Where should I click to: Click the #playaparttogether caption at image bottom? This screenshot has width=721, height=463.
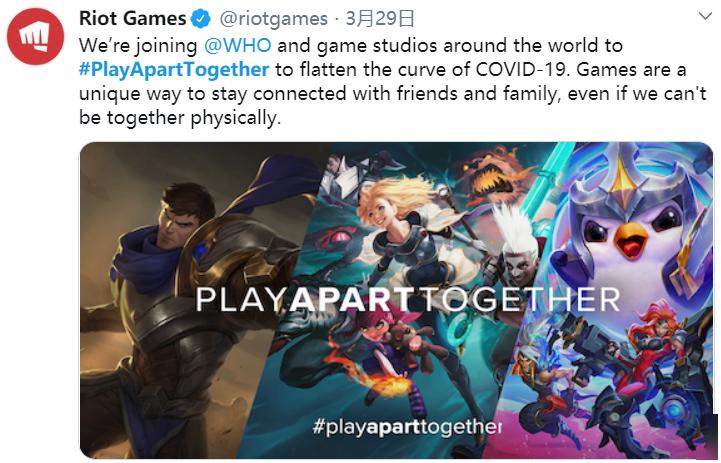click(x=406, y=427)
